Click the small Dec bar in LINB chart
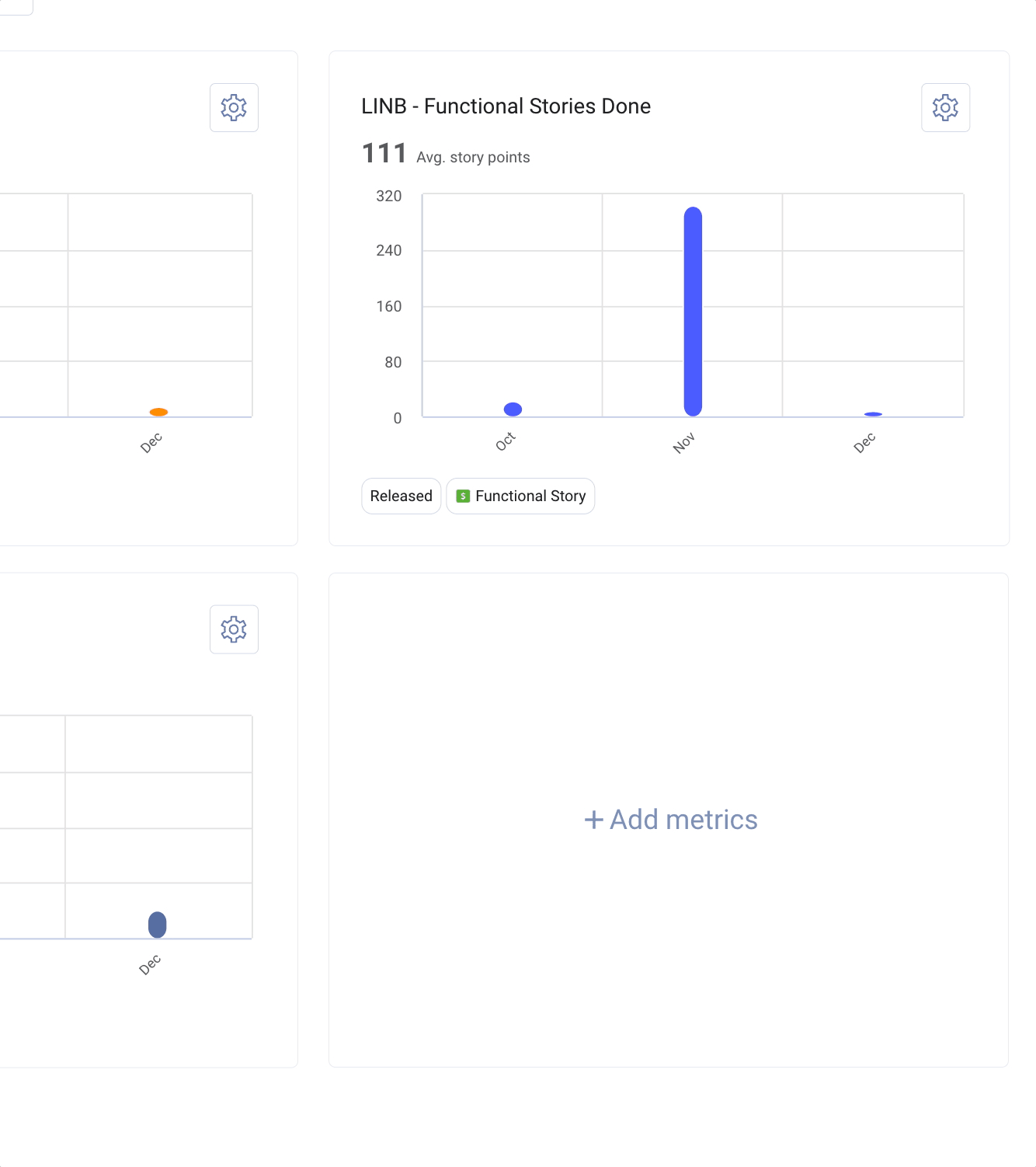 tap(873, 414)
